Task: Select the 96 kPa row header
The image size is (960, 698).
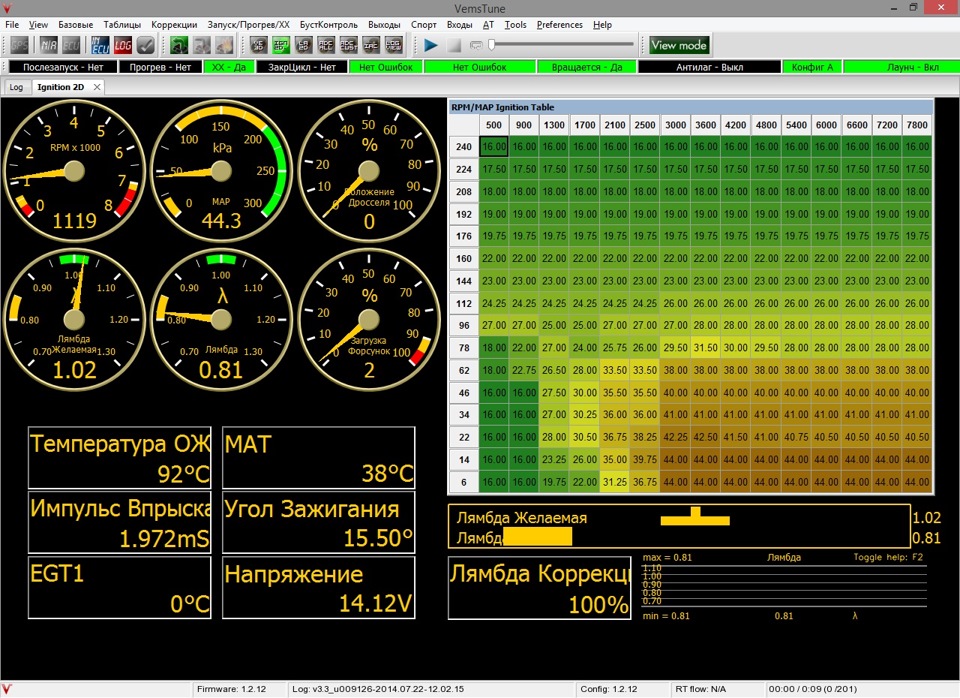Action: 463,325
